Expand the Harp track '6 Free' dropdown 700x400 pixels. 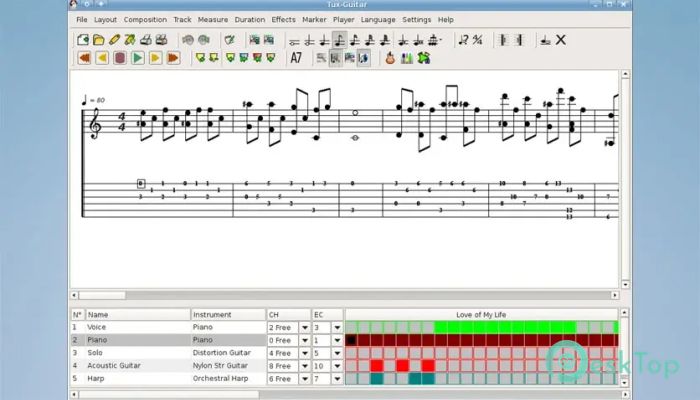[x=305, y=379]
